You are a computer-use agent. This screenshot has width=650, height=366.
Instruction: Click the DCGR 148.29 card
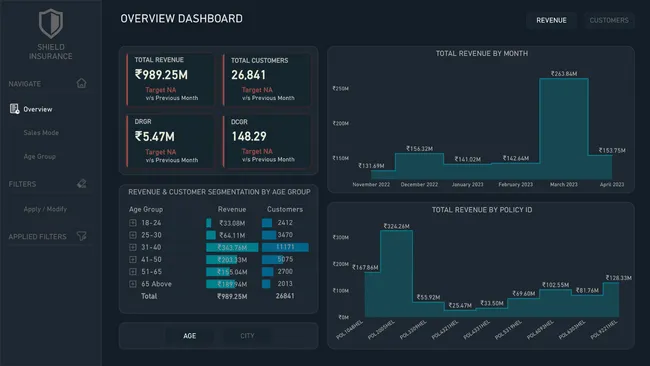point(267,141)
